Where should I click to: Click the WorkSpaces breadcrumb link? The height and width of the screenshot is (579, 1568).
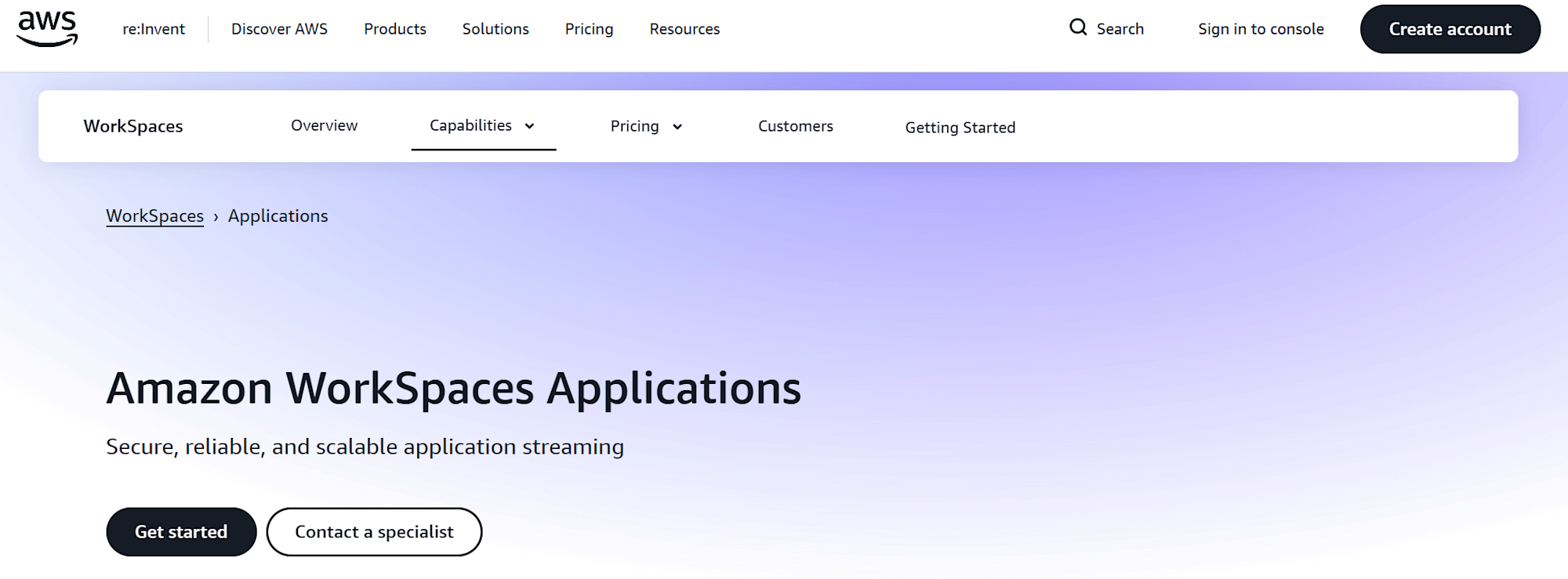click(x=154, y=216)
